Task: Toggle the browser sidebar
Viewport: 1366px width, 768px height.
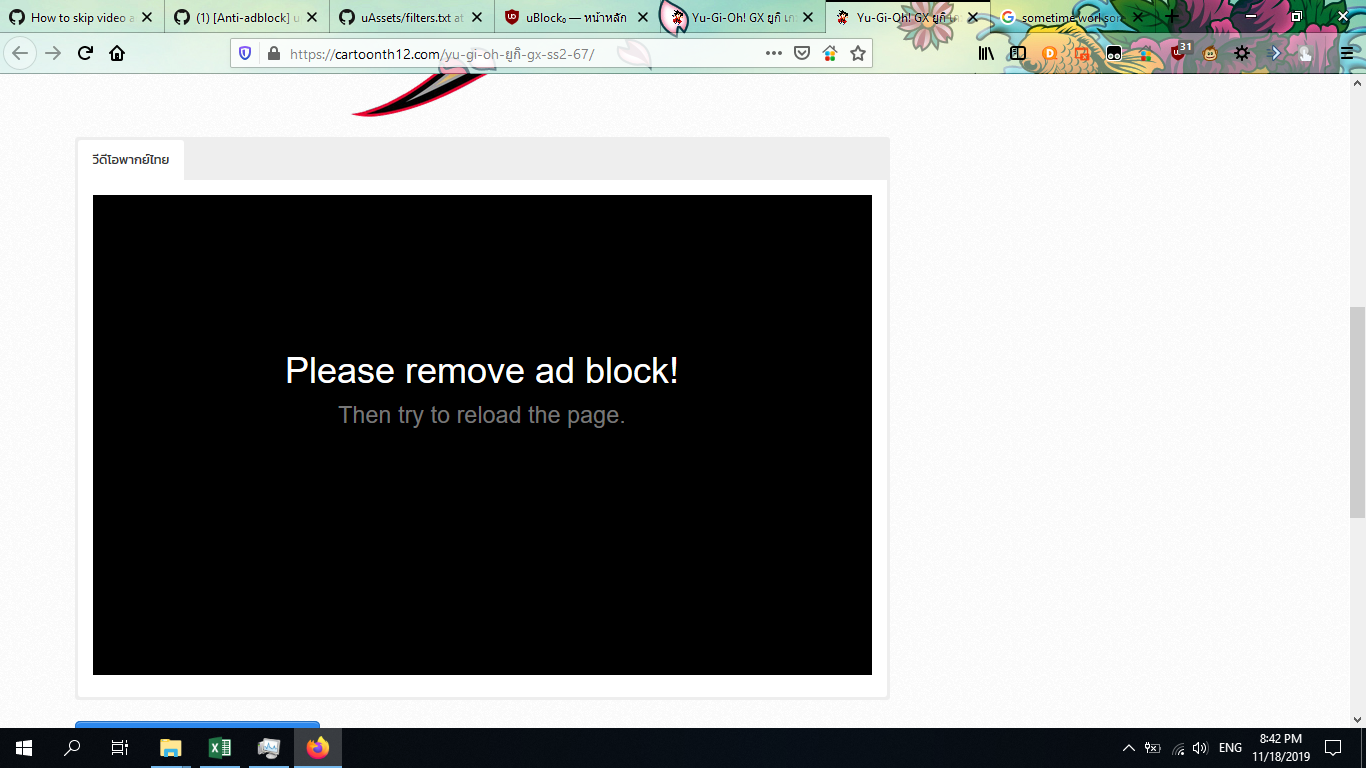Action: tap(1016, 54)
